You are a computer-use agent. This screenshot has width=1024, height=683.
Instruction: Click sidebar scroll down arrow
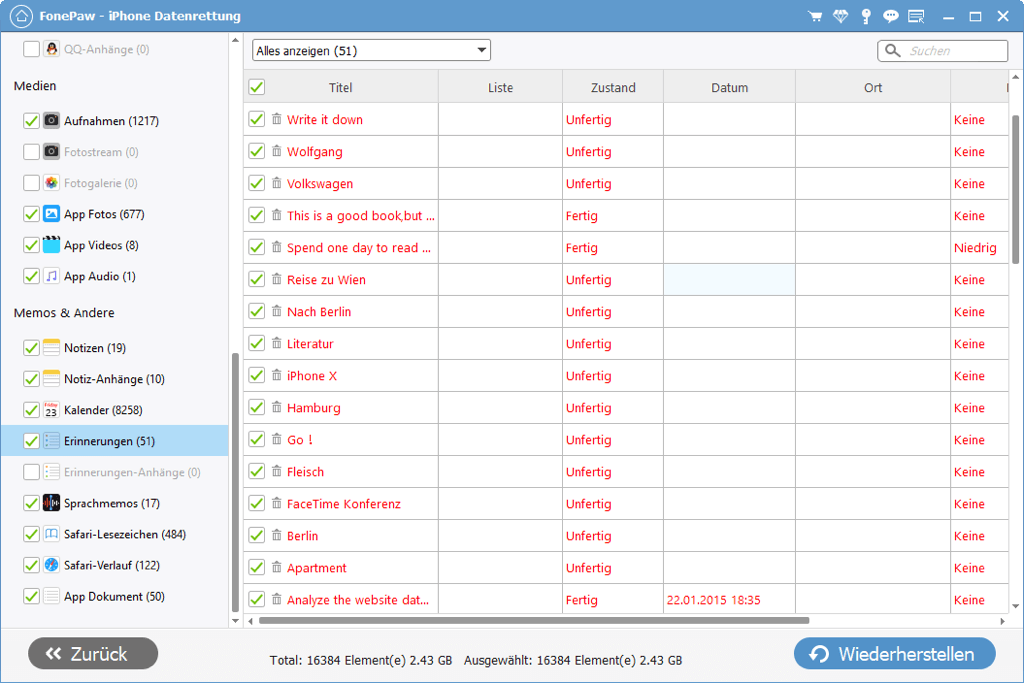[235, 621]
